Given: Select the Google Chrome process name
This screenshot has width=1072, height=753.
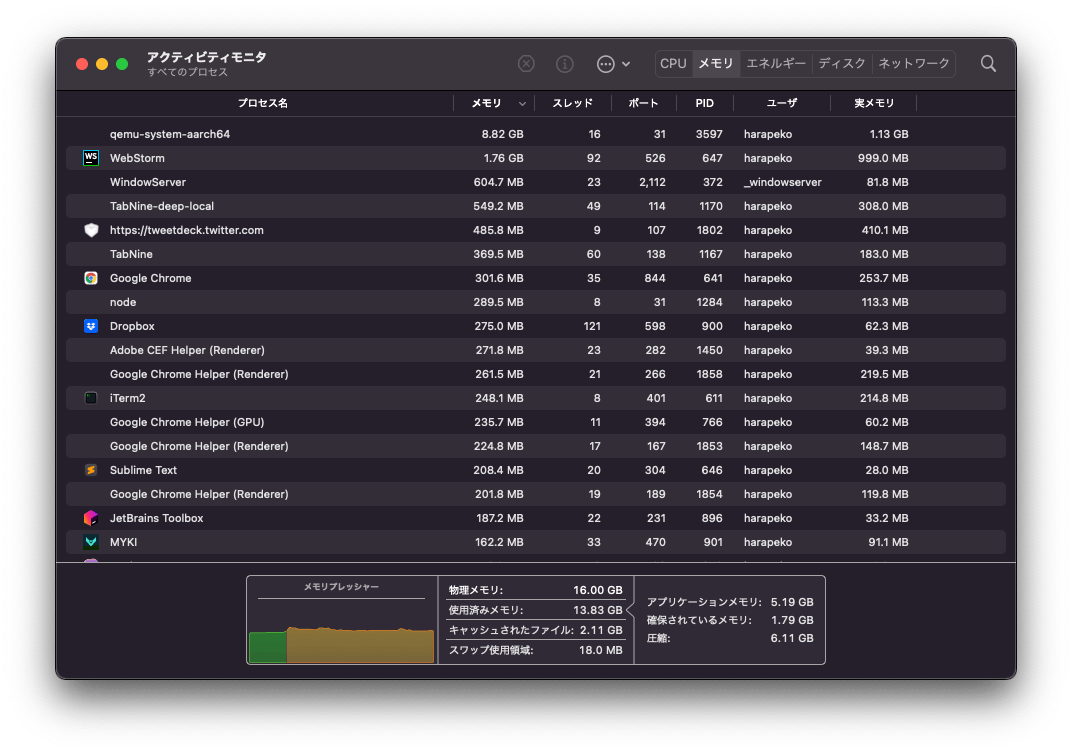Looking at the screenshot, I should [x=150, y=278].
